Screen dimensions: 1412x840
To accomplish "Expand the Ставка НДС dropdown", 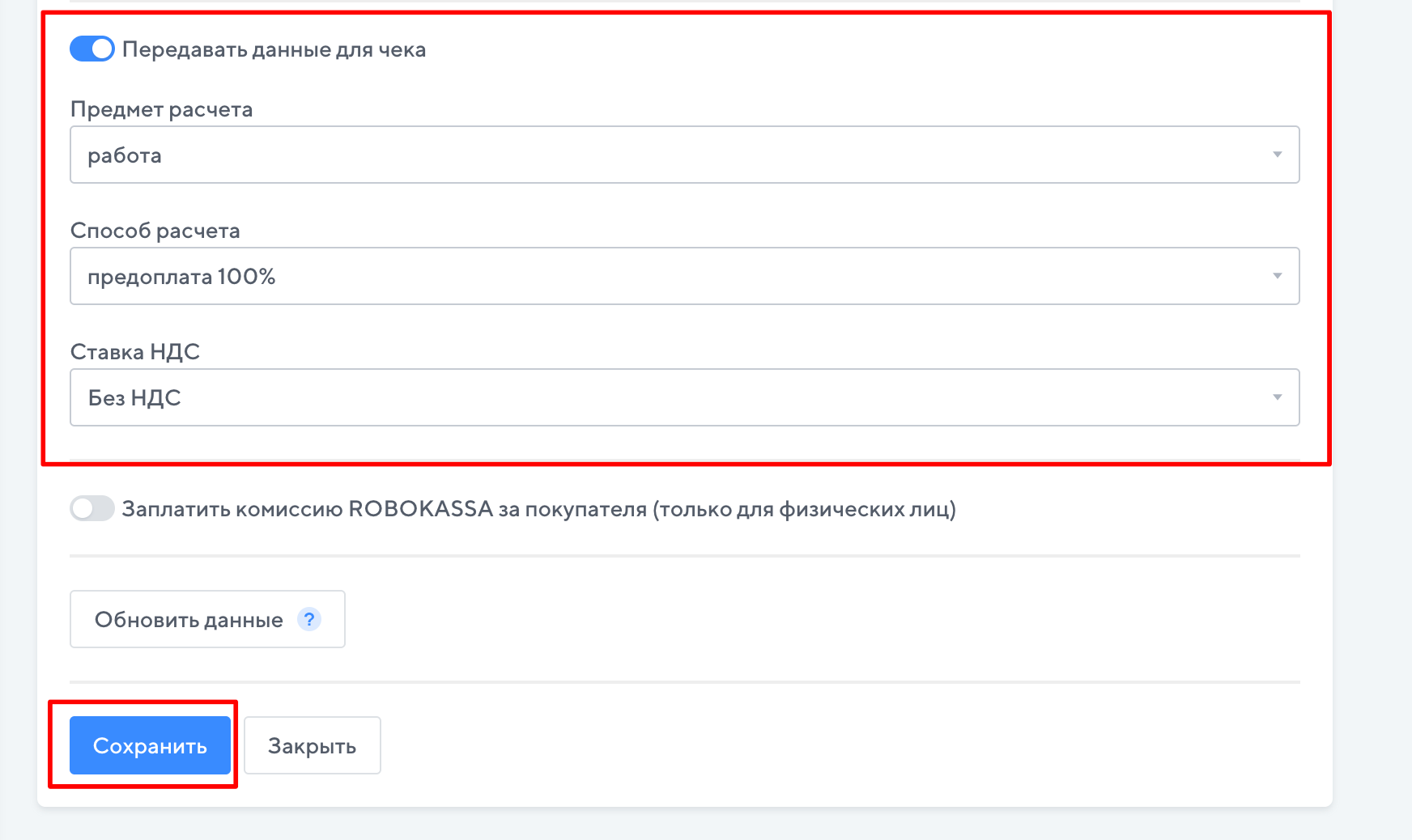I will [684, 397].
